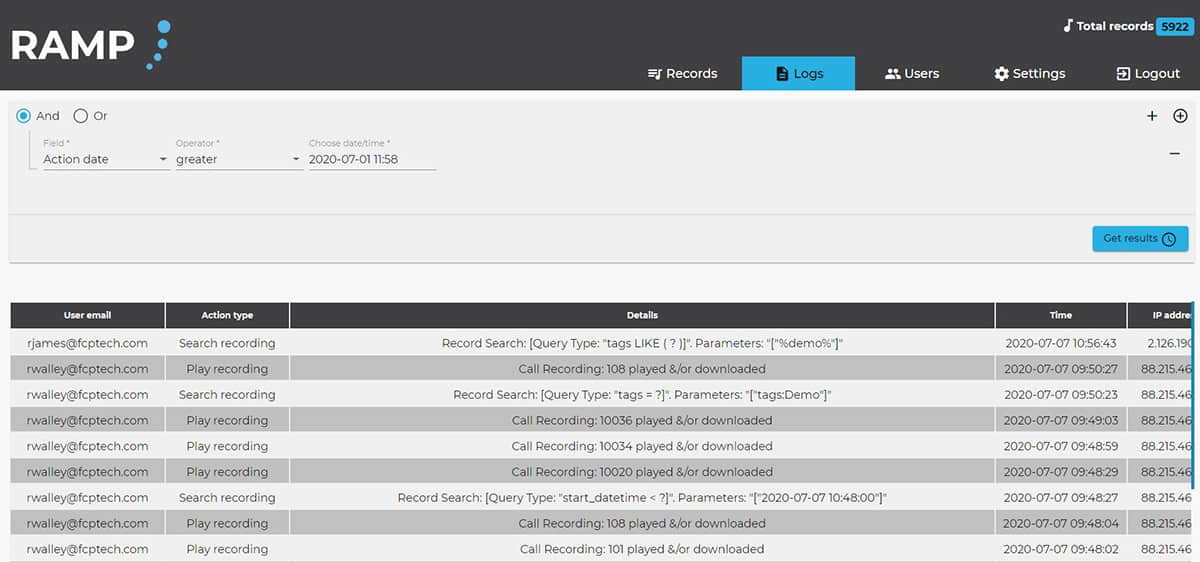
Task: Open the Field dropdown showing Action date
Action: pyautogui.click(x=105, y=159)
